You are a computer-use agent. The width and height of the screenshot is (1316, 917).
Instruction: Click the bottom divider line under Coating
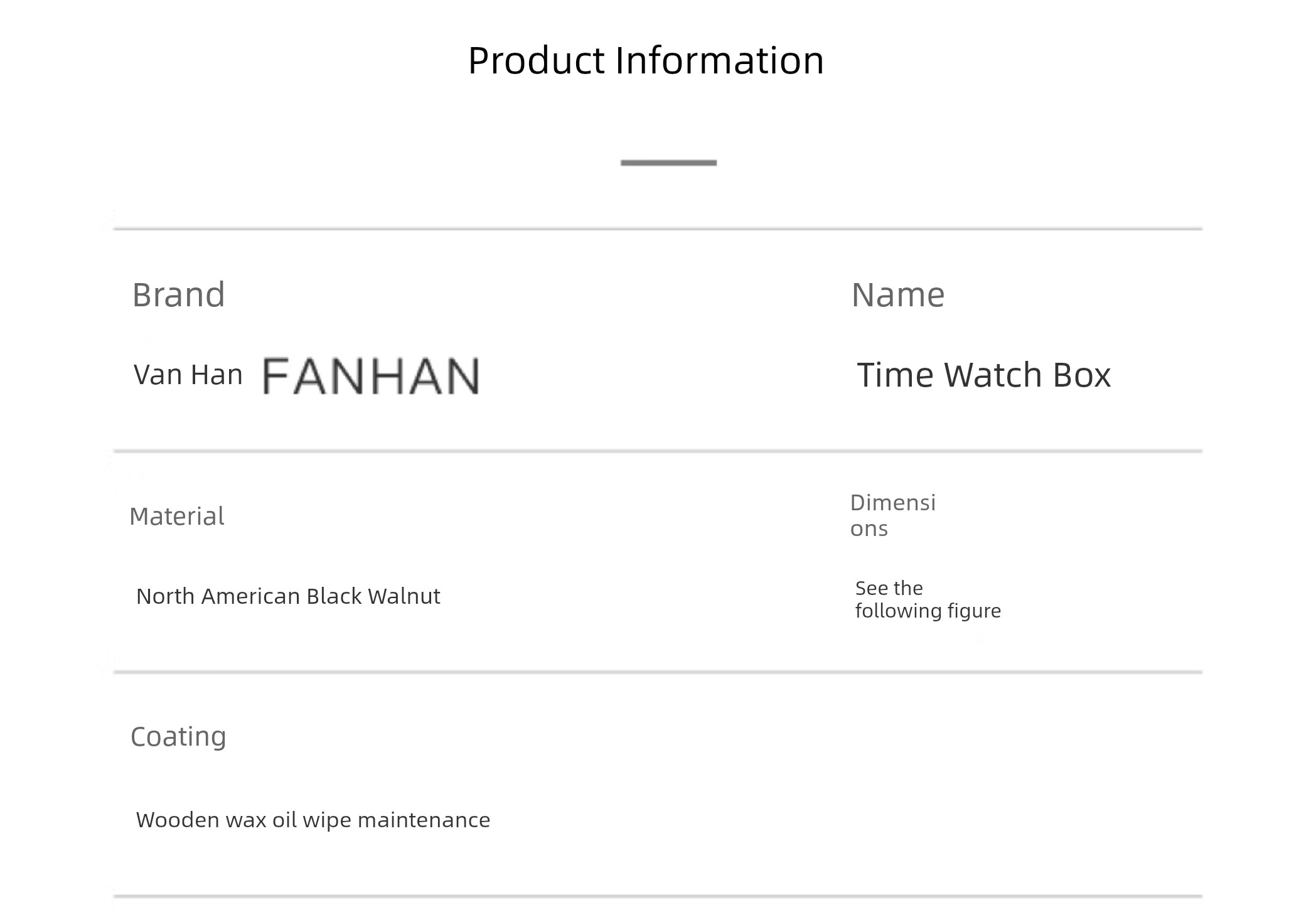pyautogui.click(x=658, y=896)
